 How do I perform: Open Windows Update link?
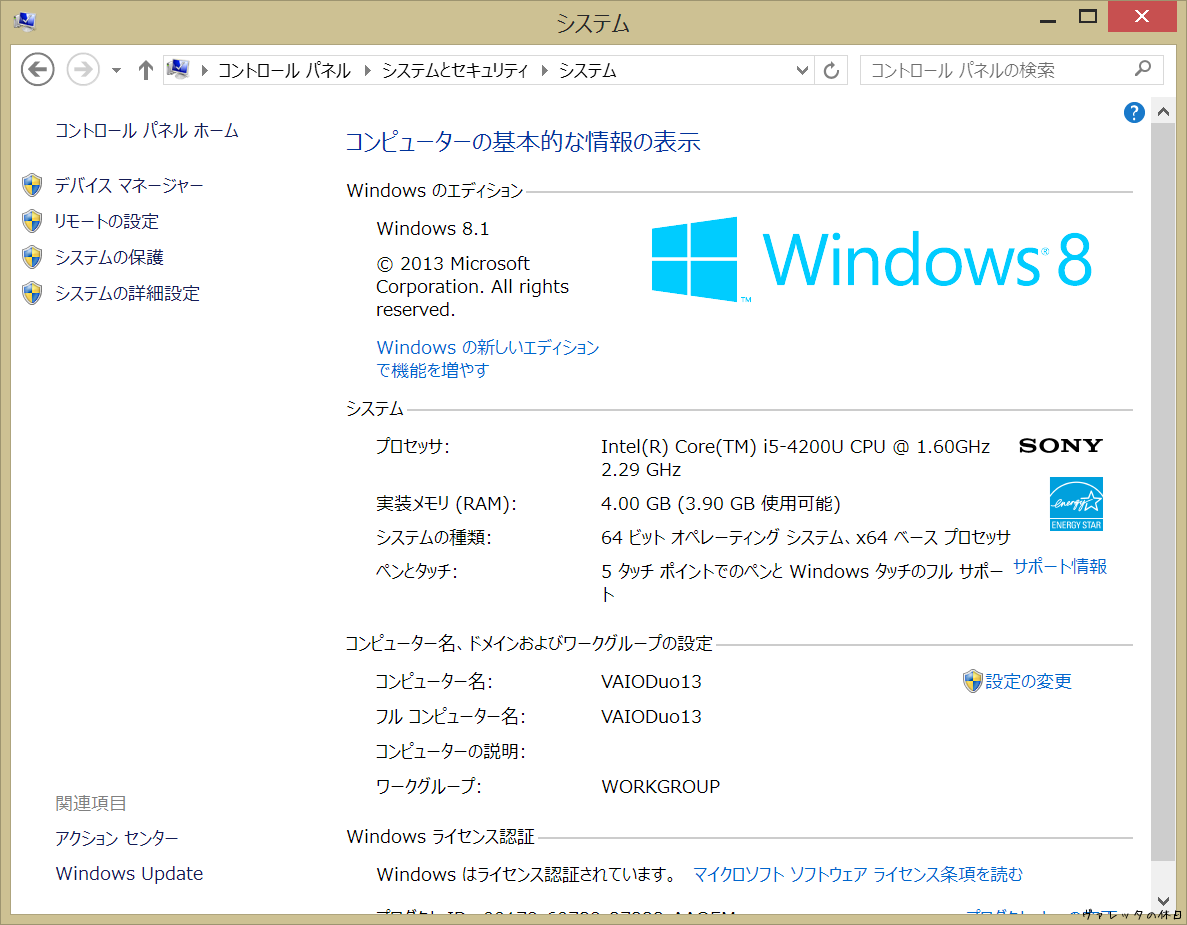coord(129,874)
